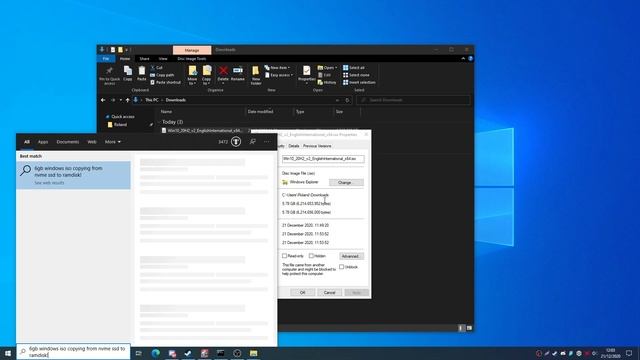This screenshot has width=640, height=360.
Task: Click Cancel in Properties dialog
Action: [x=329, y=293]
